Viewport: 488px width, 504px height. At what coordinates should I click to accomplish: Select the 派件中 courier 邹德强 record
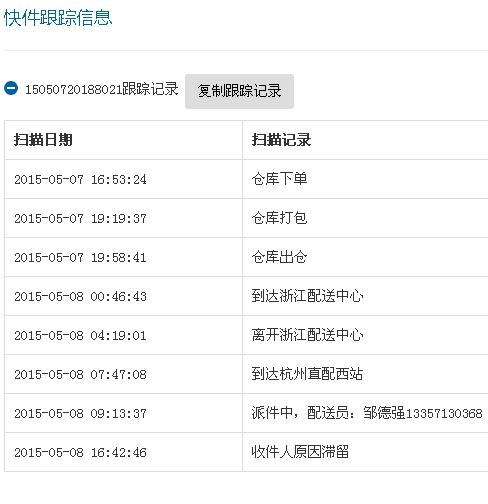367,413
